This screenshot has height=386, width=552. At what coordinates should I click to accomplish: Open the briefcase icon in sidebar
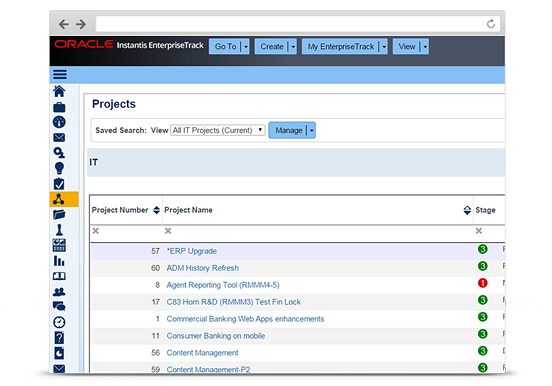pos(59,107)
